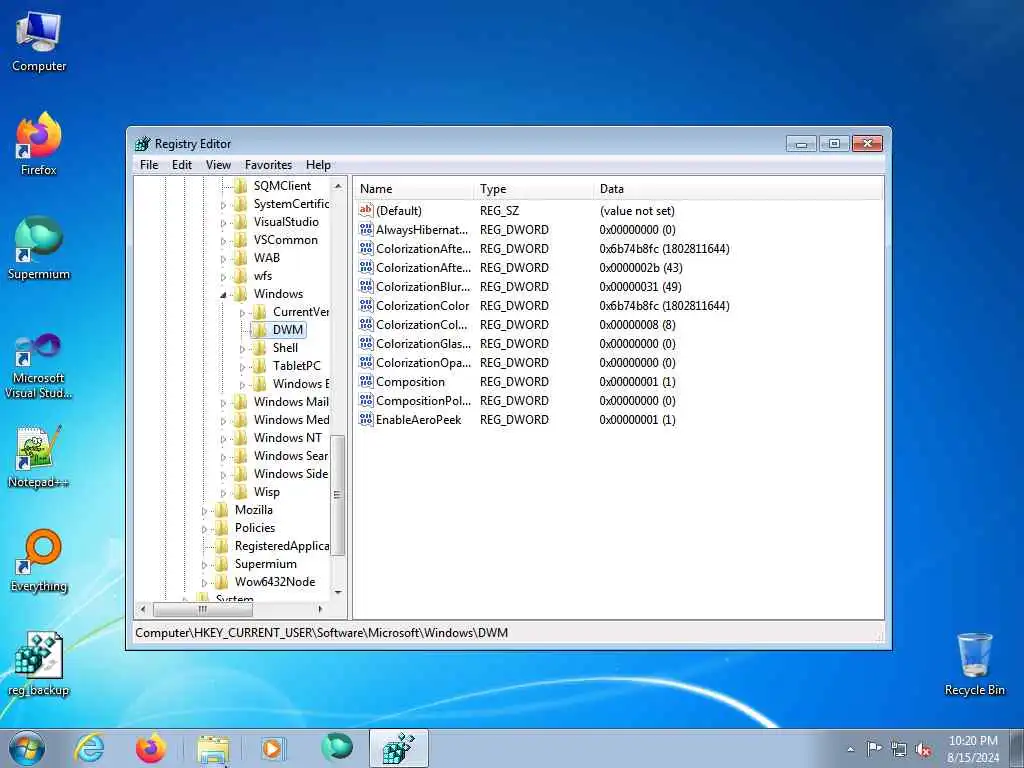Click the tree scroll down arrow

click(338, 592)
